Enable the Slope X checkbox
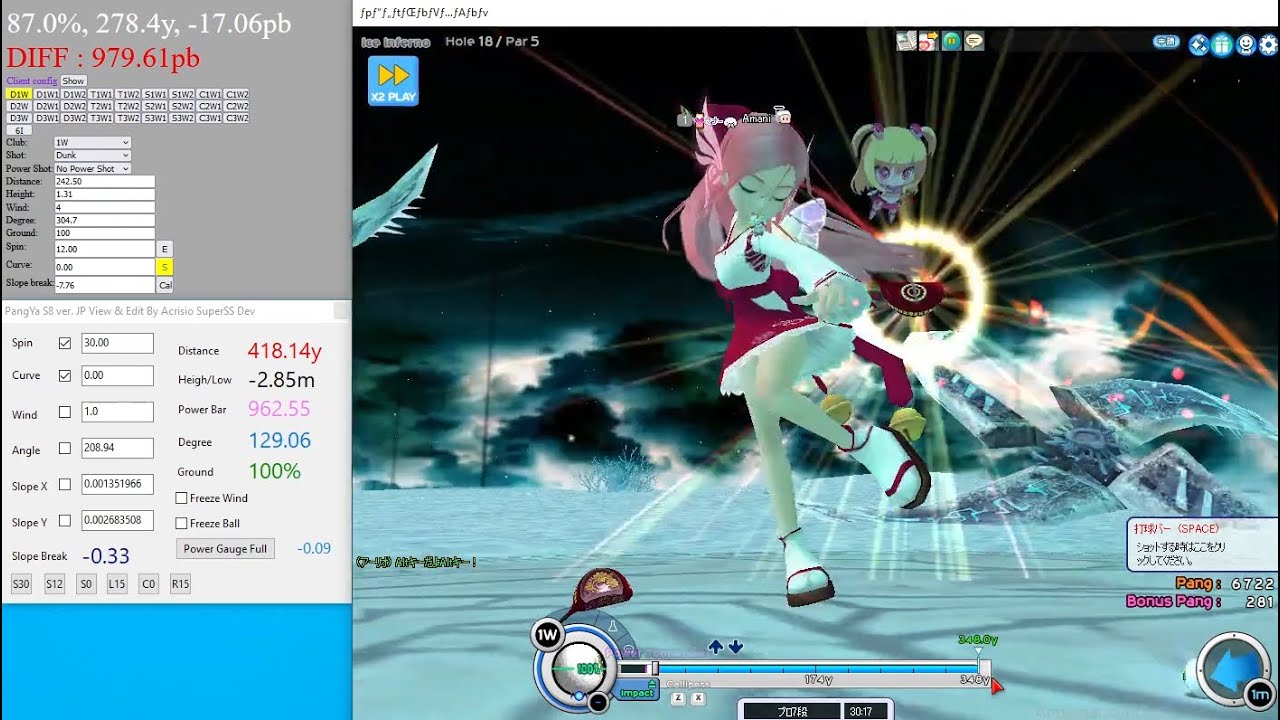The width and height of the screenshot is (1280, 720). (x=65, y=484)
